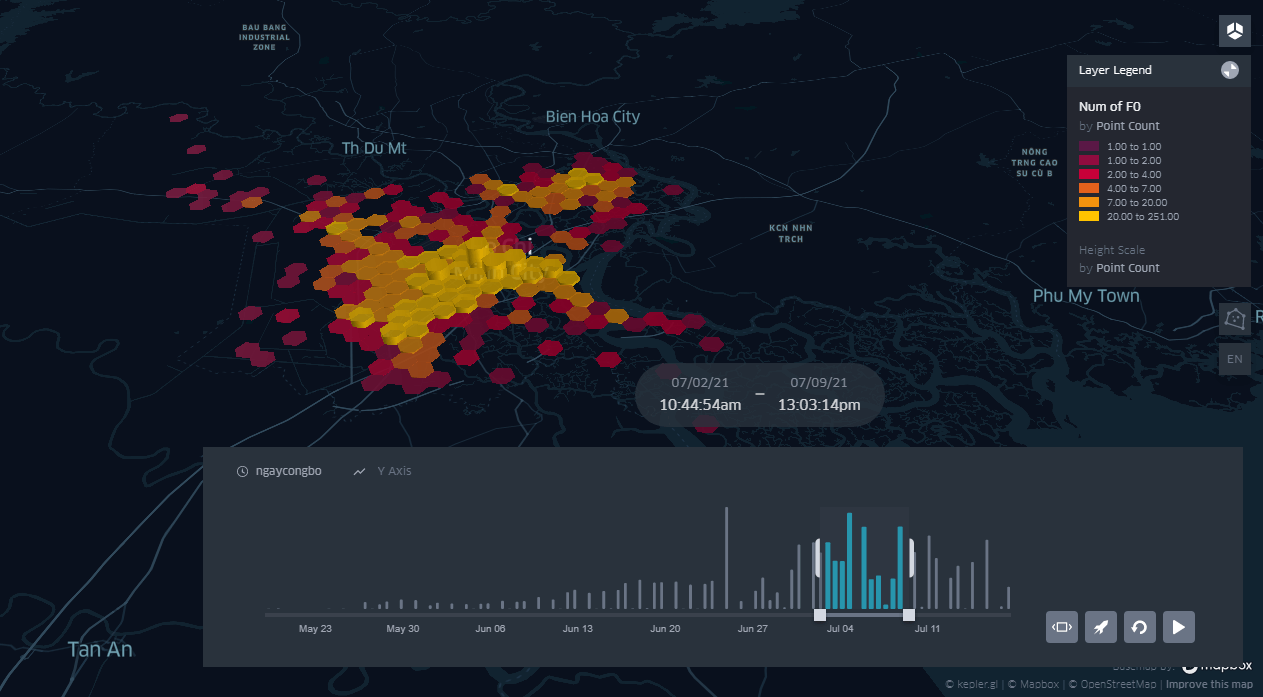
Task: Open the Improve this map link
Action: [1209, 684]
